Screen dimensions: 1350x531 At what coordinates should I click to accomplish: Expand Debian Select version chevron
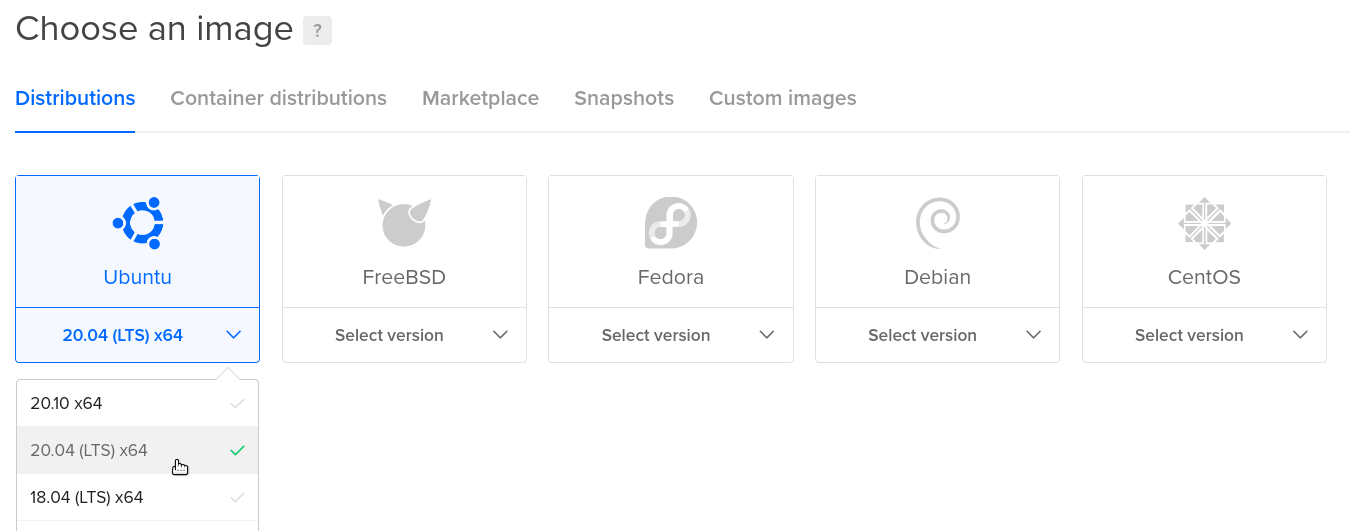(x=1034, y=335)
